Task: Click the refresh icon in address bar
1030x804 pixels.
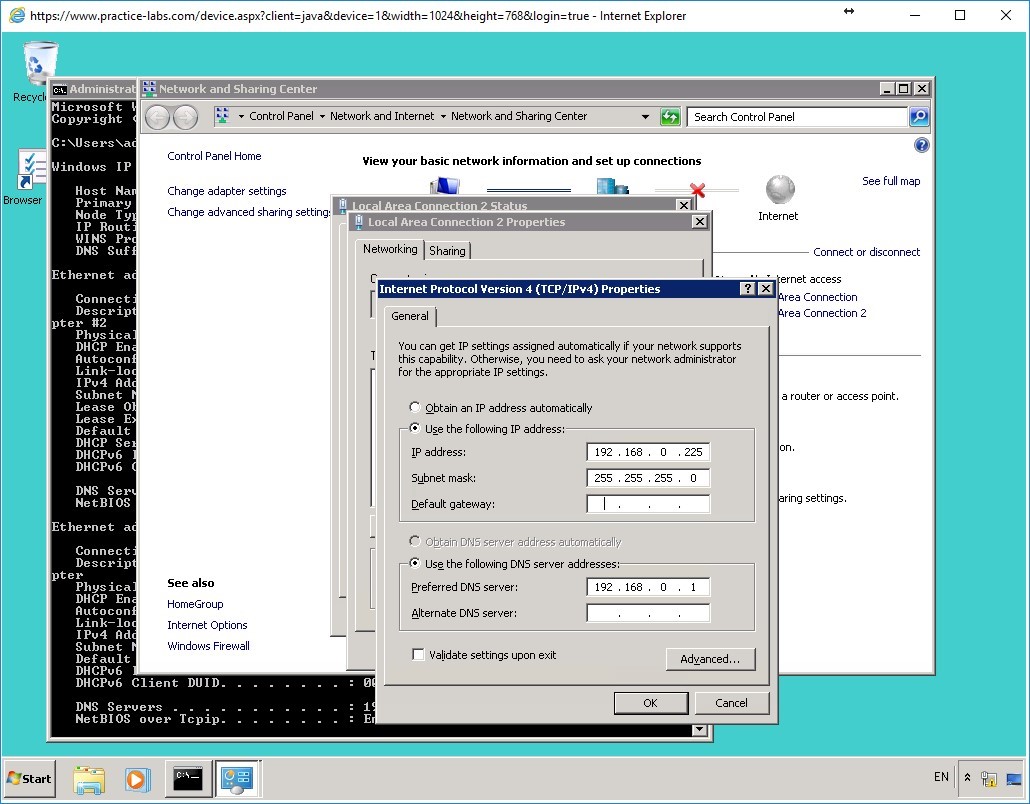Action: click(670, 116)
